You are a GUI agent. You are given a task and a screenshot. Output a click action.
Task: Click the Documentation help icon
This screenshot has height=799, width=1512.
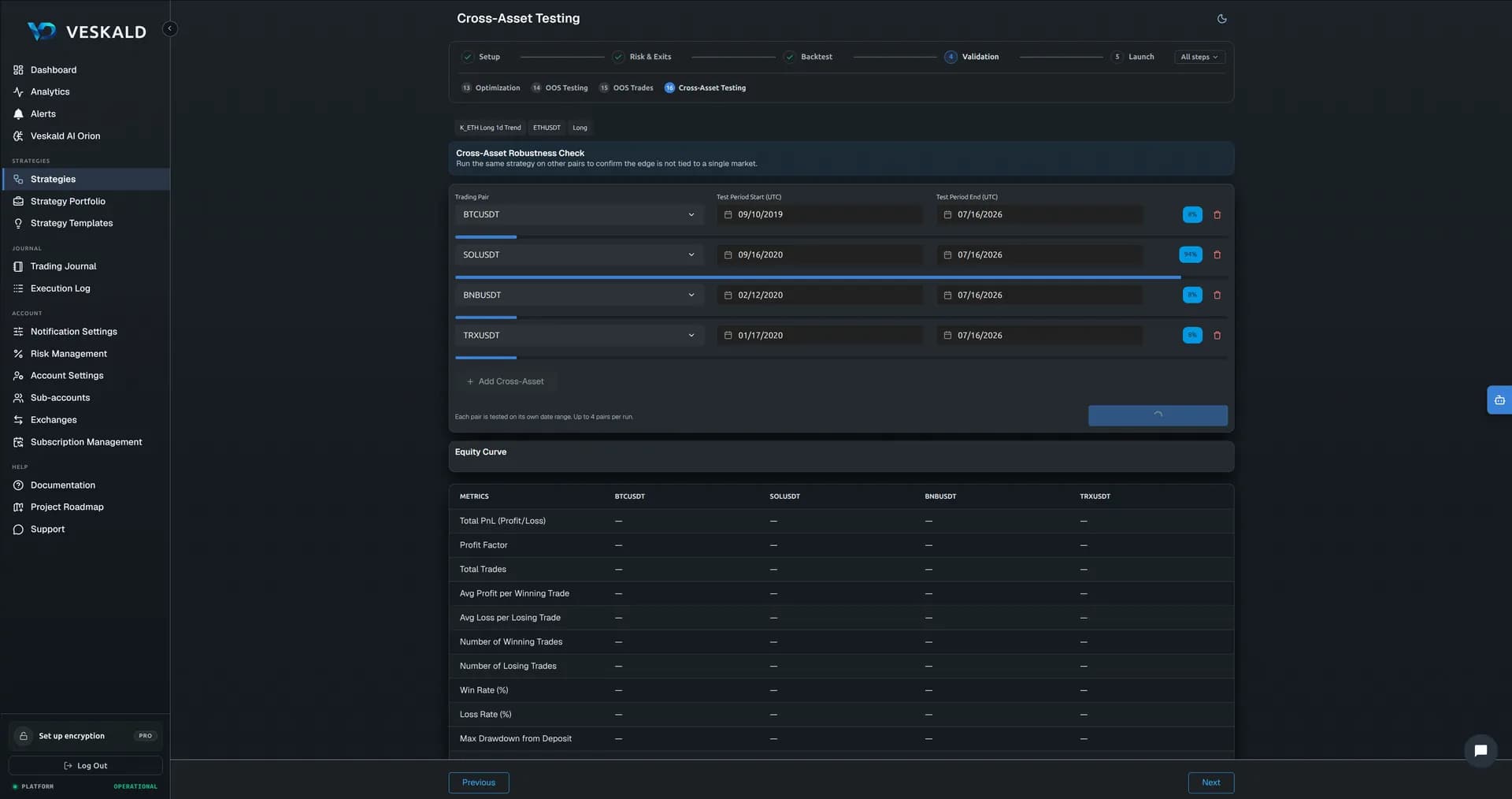pos(18,485)
